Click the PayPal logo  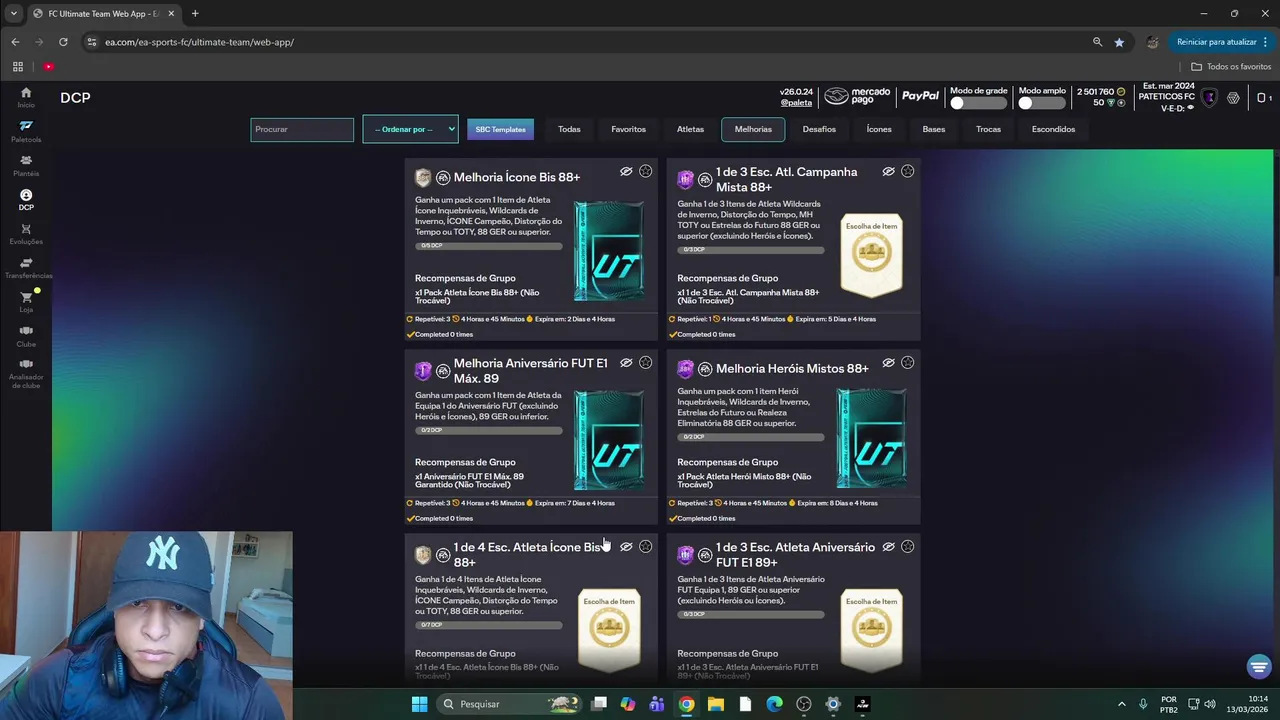tap(920, 96)
